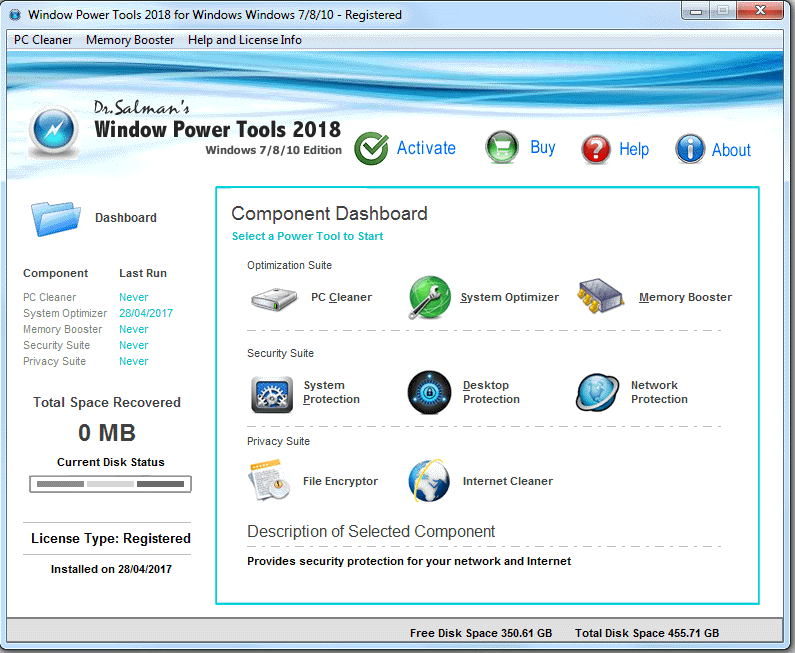The width and height of the screenshot is (795, 653).
Task: Click the System Optimizer wrench icon
Action: (429, 298)
